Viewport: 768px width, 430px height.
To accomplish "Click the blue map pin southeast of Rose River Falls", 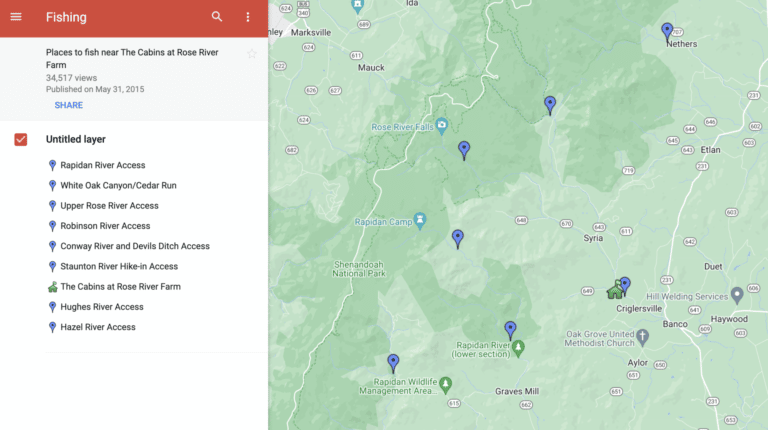I will 464,150.
